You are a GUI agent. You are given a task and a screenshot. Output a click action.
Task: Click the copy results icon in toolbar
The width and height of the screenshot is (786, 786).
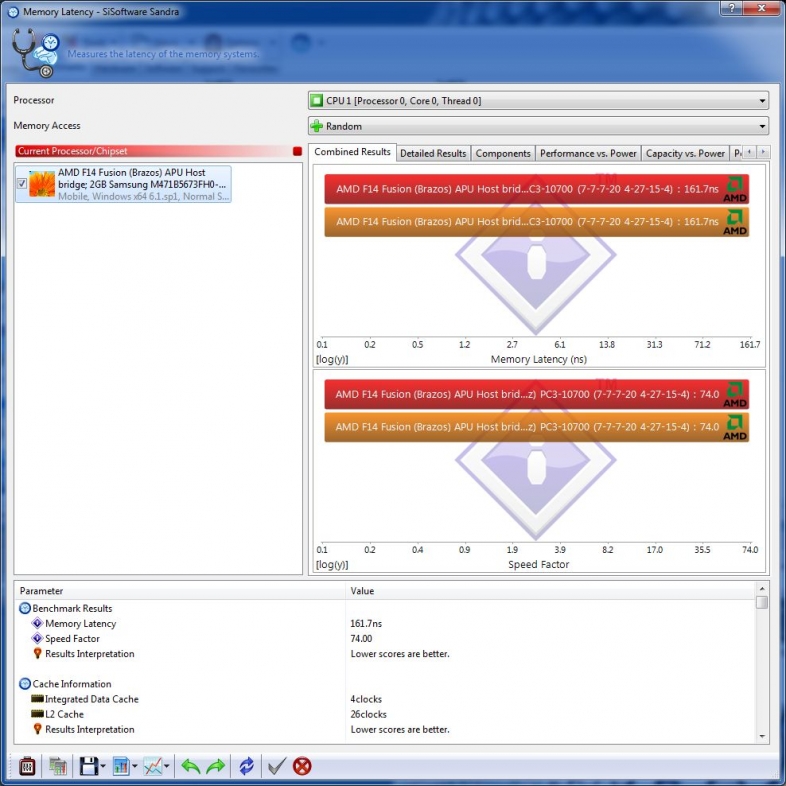pos(58,766)
